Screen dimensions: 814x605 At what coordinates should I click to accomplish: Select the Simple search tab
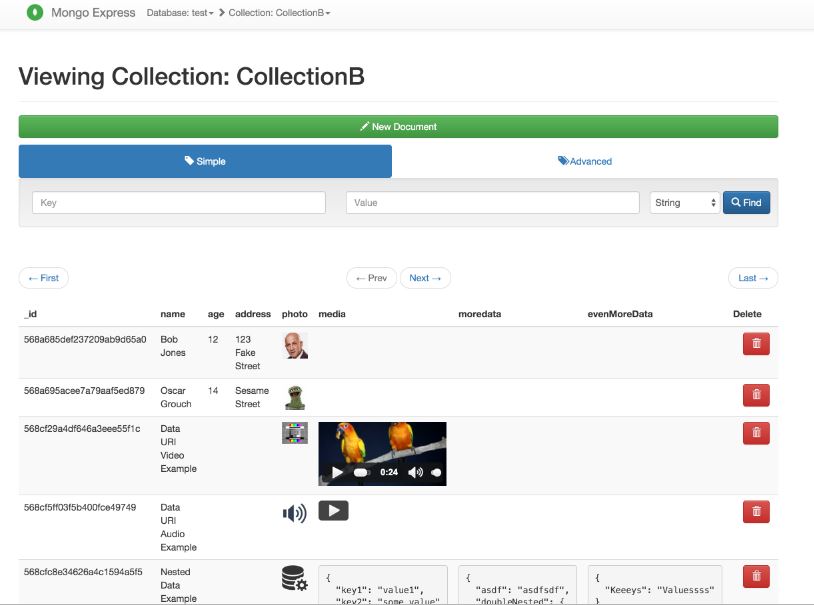[x=205, y=161]
